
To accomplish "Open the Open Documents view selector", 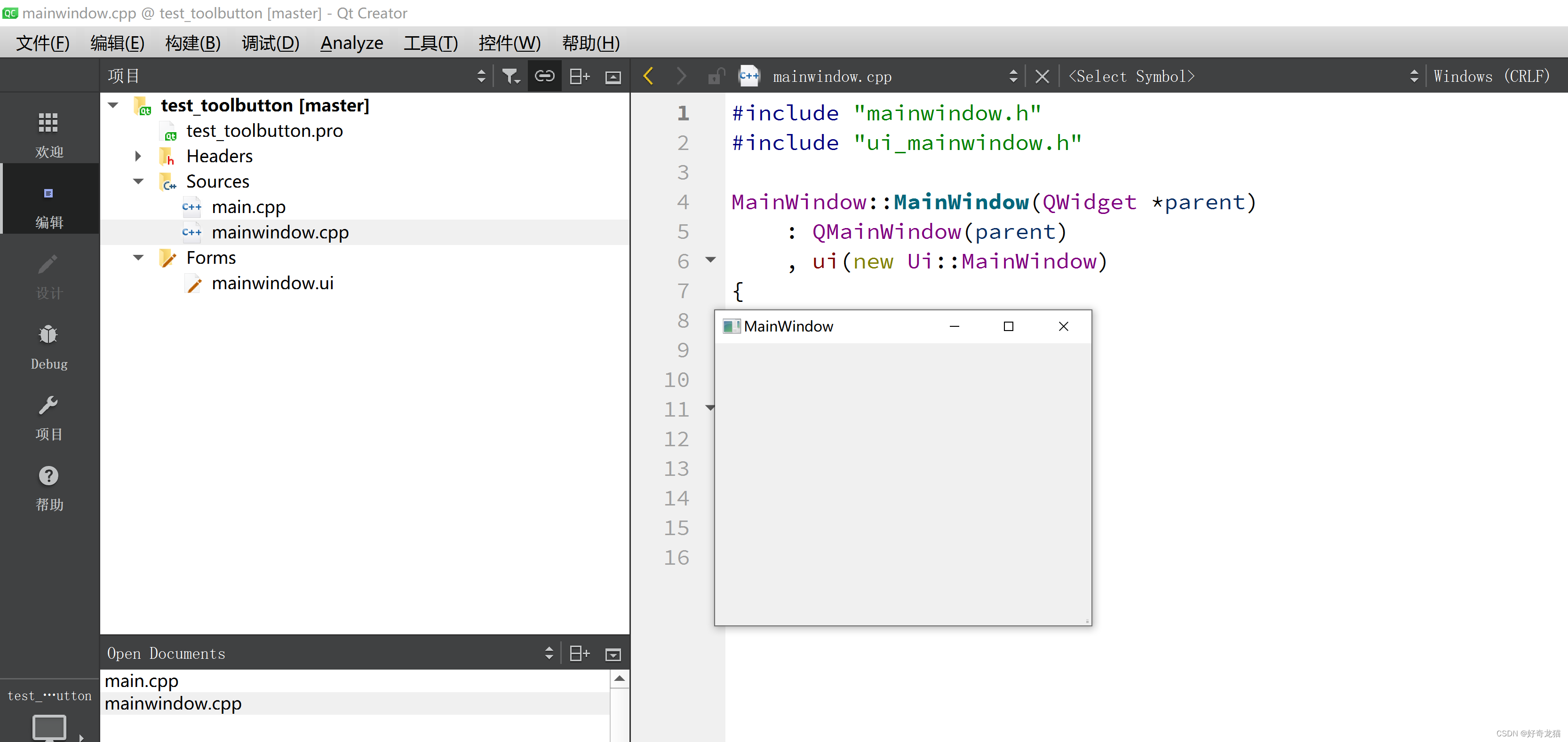I will [549, 653].
